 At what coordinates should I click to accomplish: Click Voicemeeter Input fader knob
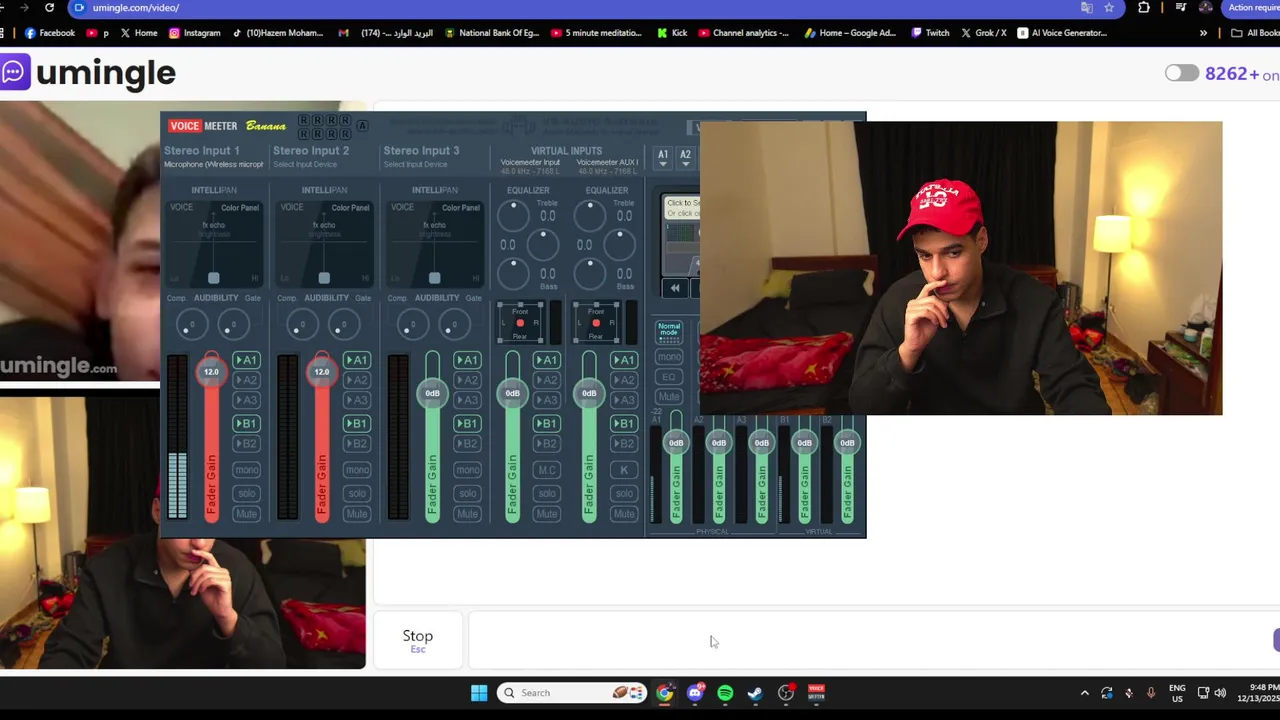coord(512,393)
